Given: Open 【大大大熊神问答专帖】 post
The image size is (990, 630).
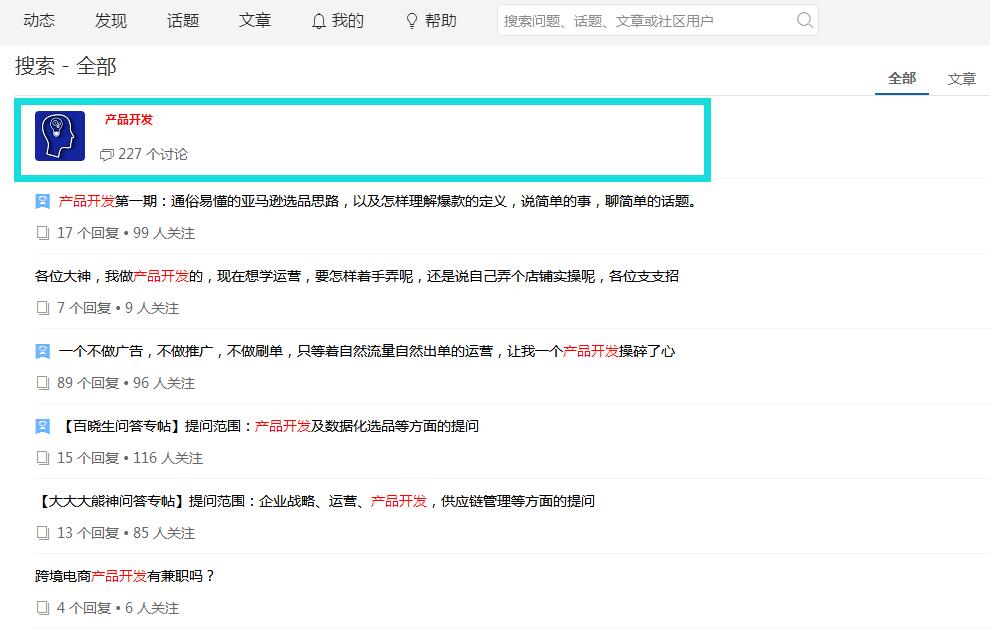Looking at the screenshot, I should coord(315,501).
